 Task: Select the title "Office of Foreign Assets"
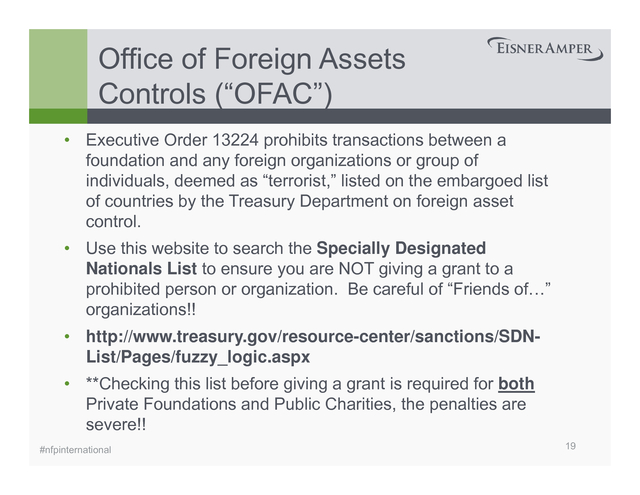(x=251, y=59)
